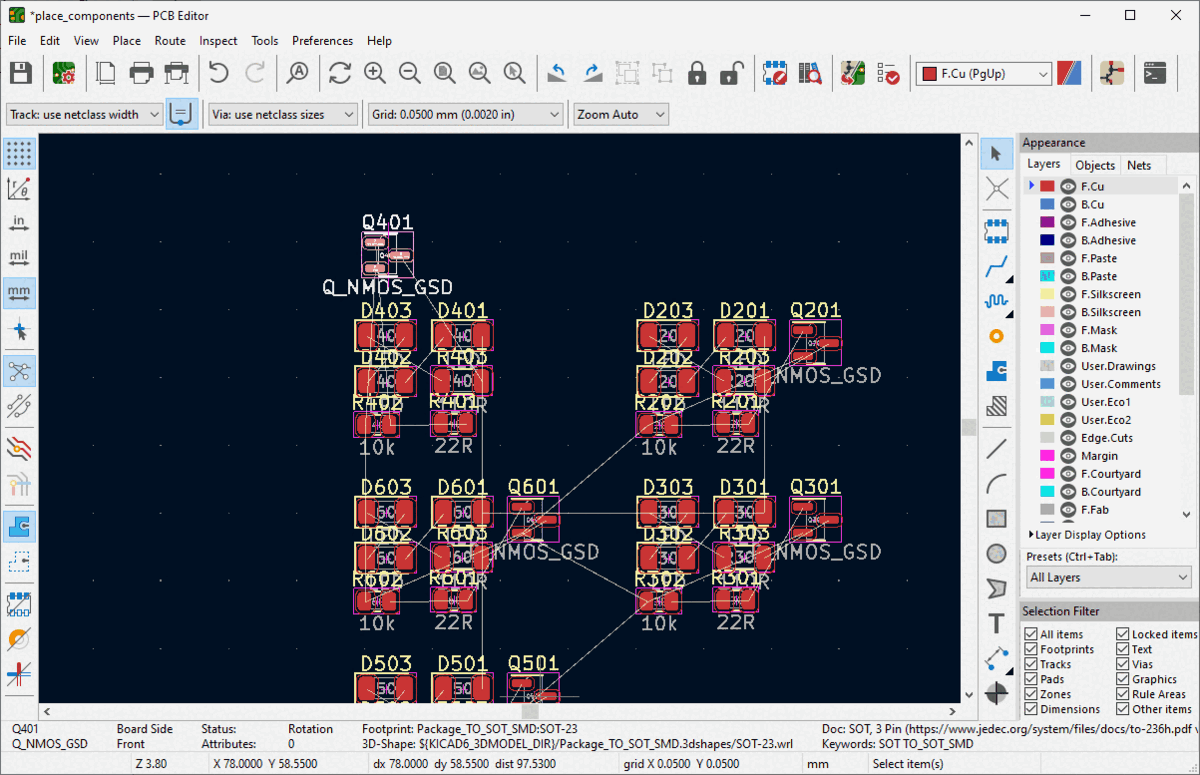
Task: Choose the Select arrow tool
Action: [996, 153]
